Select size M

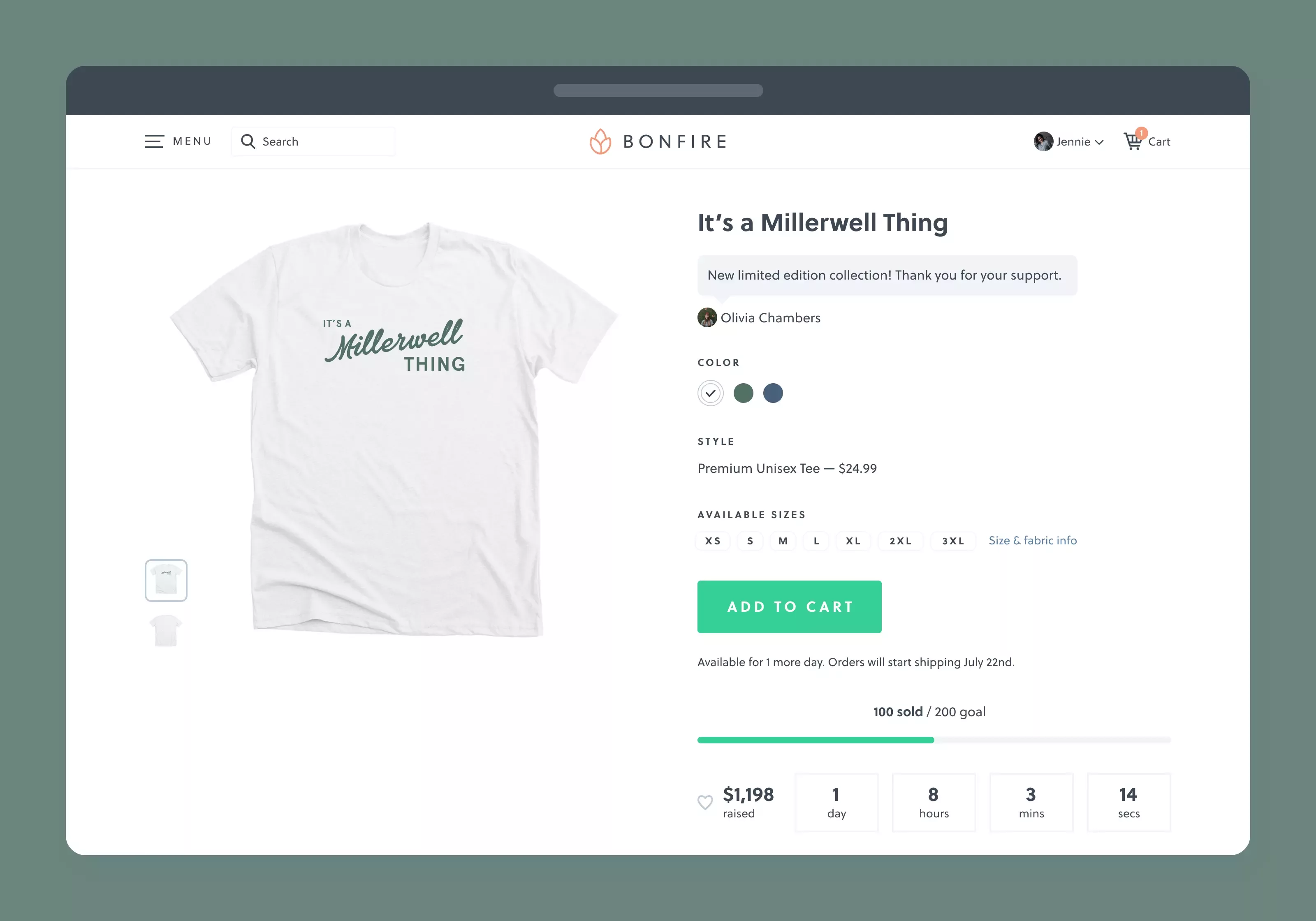coord(783,541)
